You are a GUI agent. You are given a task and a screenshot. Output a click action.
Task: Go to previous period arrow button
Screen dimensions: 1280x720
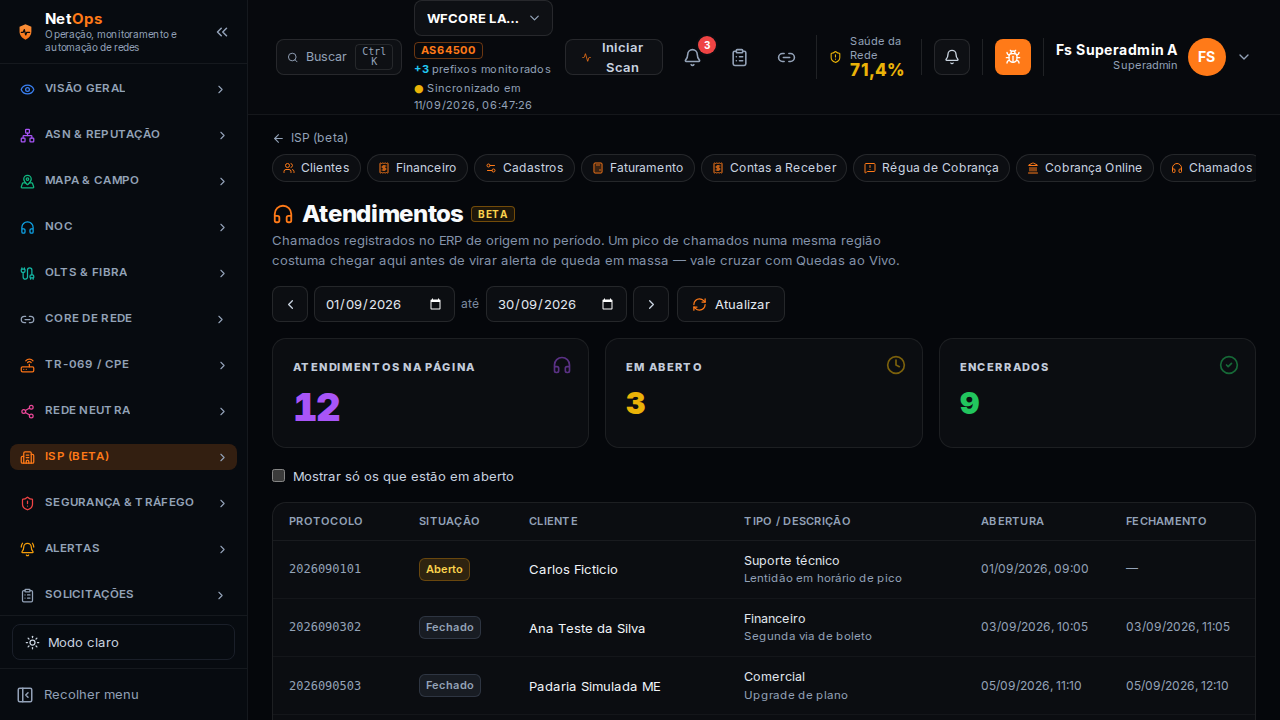[290, 304]
